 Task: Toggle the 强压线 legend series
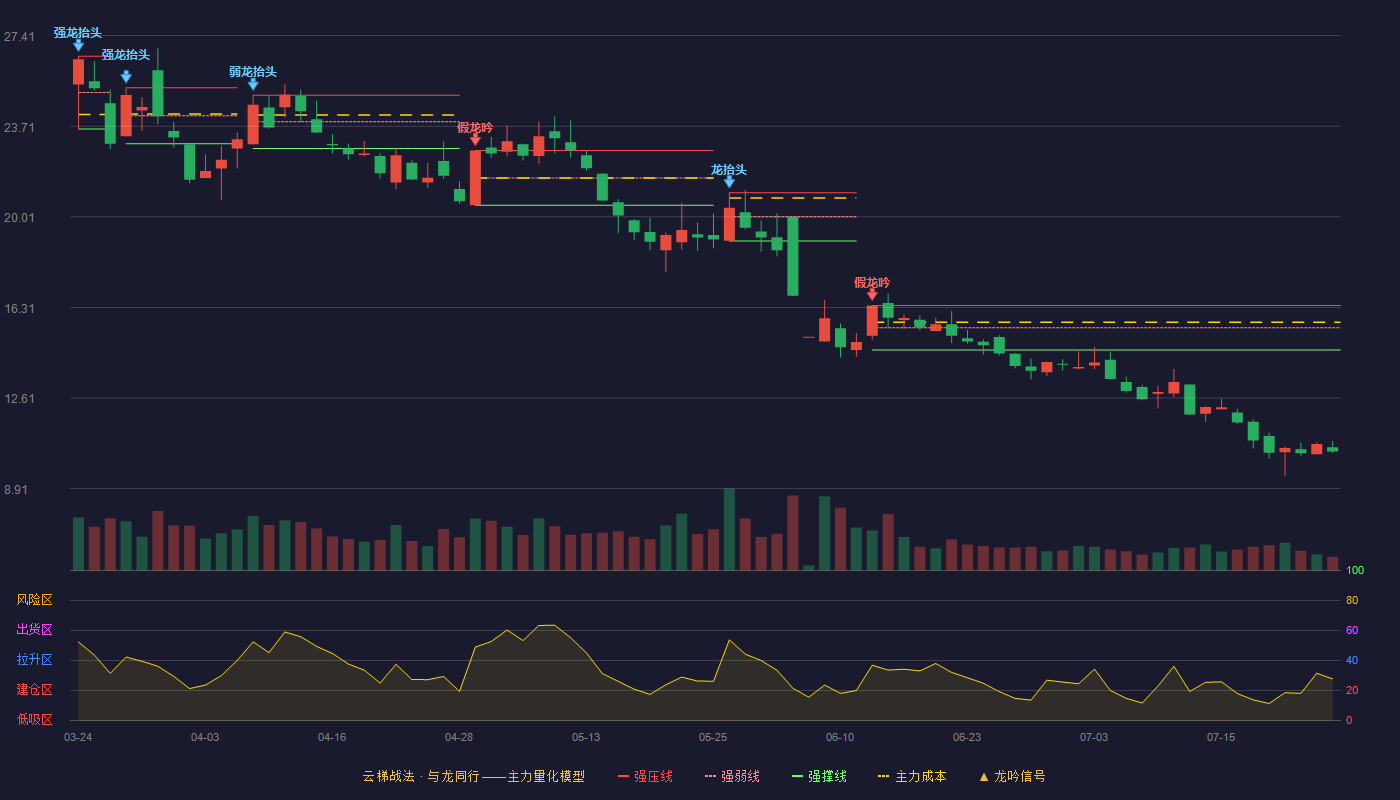[x=645, y=776]
